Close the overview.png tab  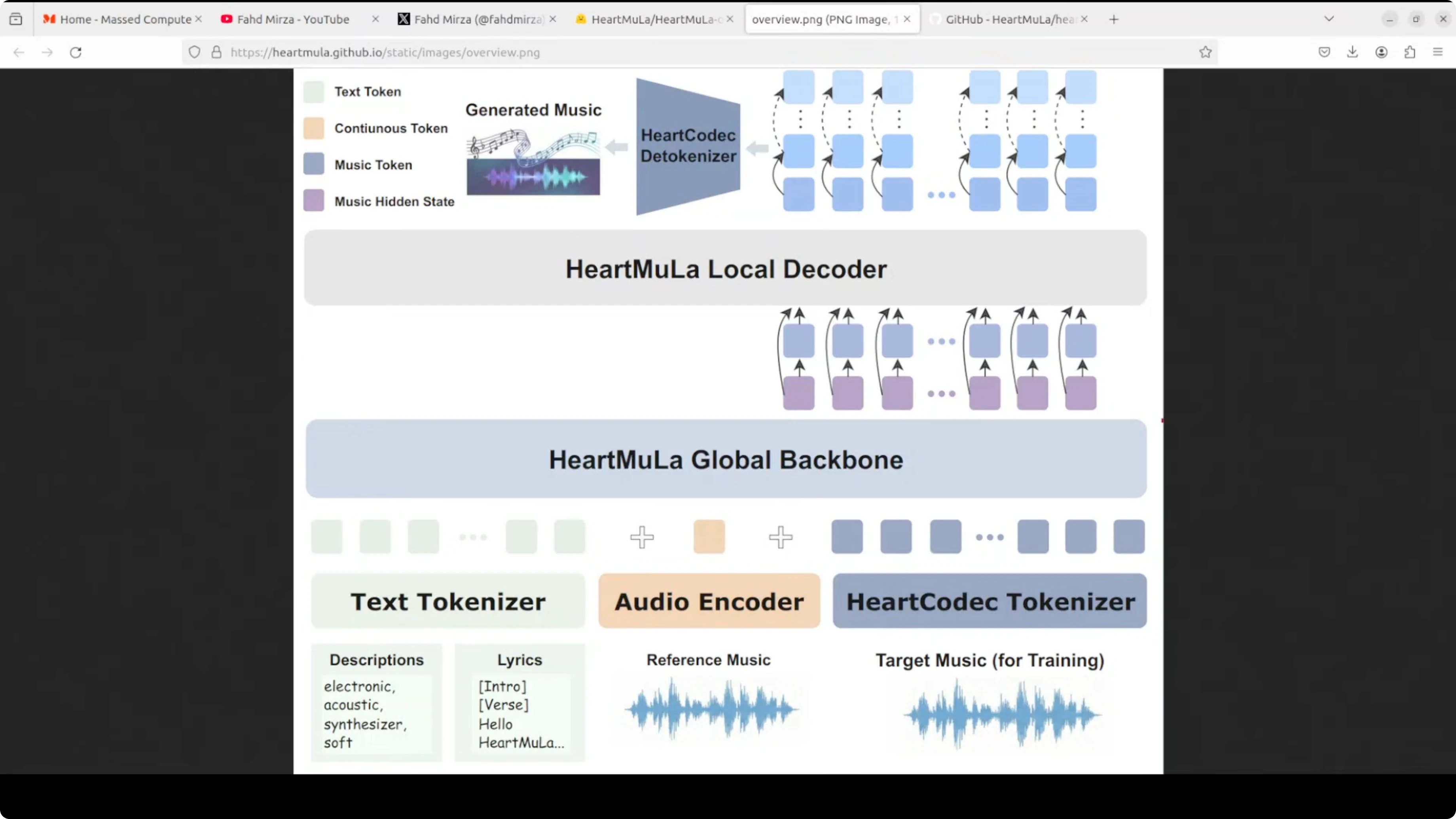point(906,19)
